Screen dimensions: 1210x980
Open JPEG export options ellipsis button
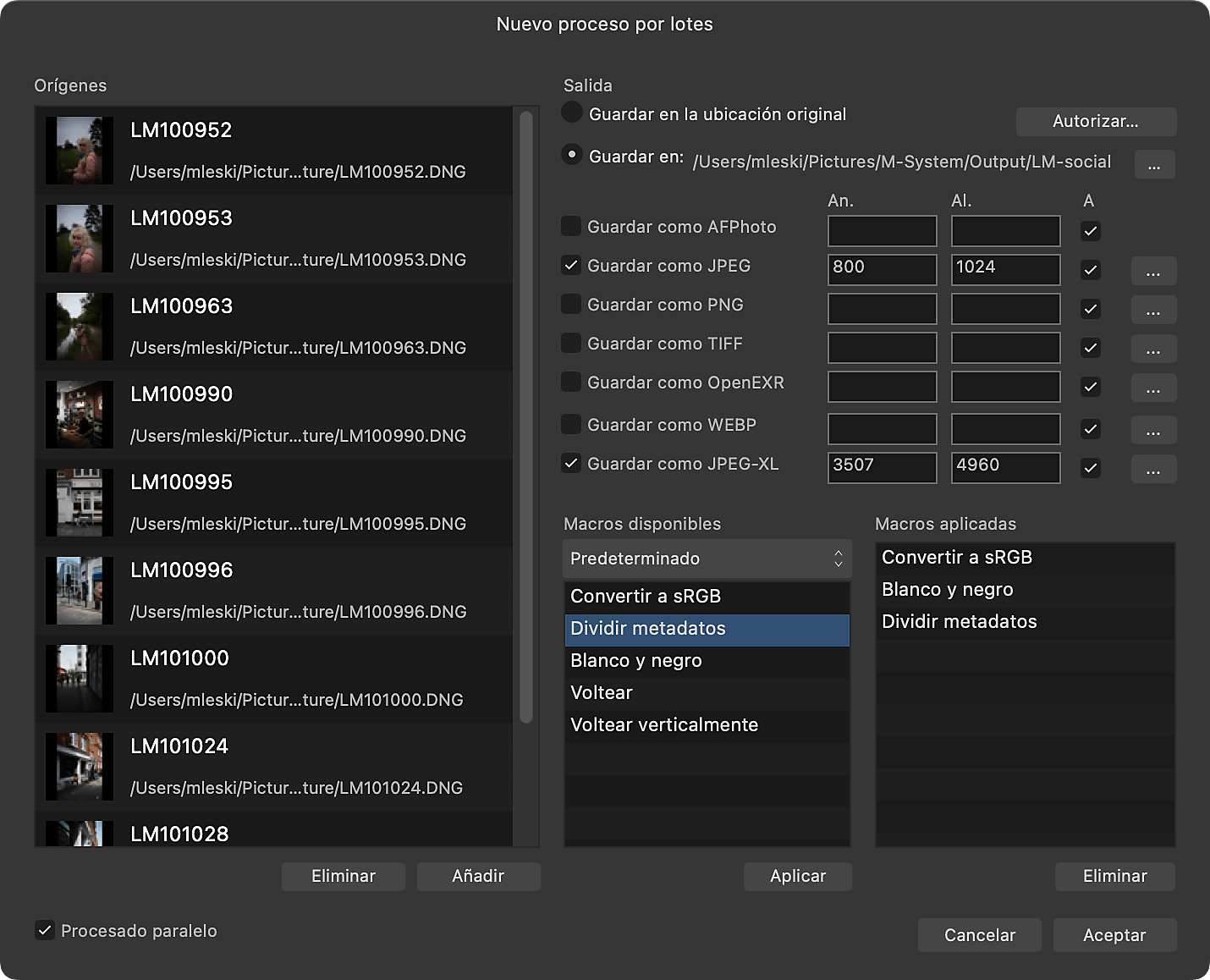click(x=1153, y=271)
